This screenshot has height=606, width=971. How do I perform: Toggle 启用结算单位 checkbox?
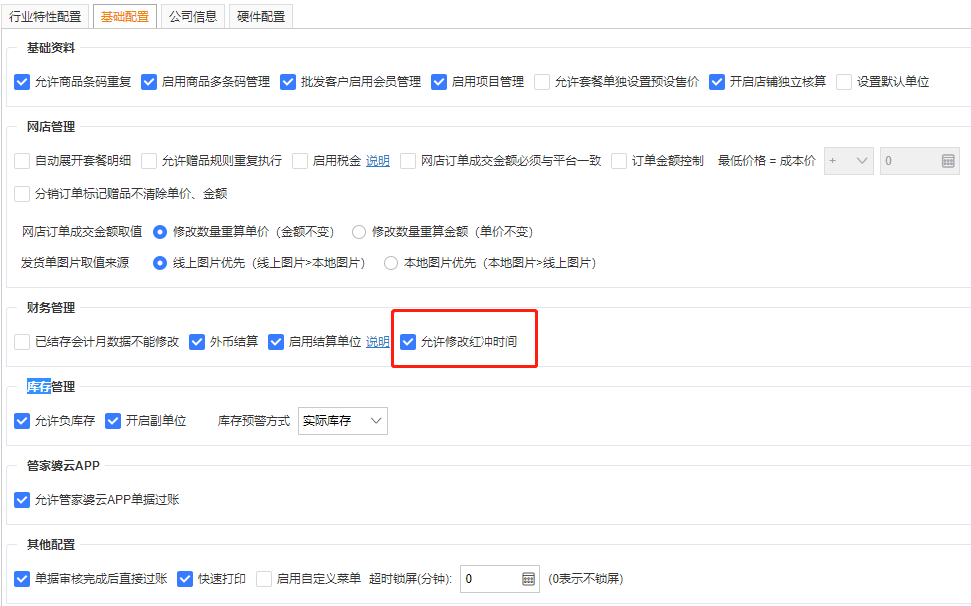[x=276, y=342]
